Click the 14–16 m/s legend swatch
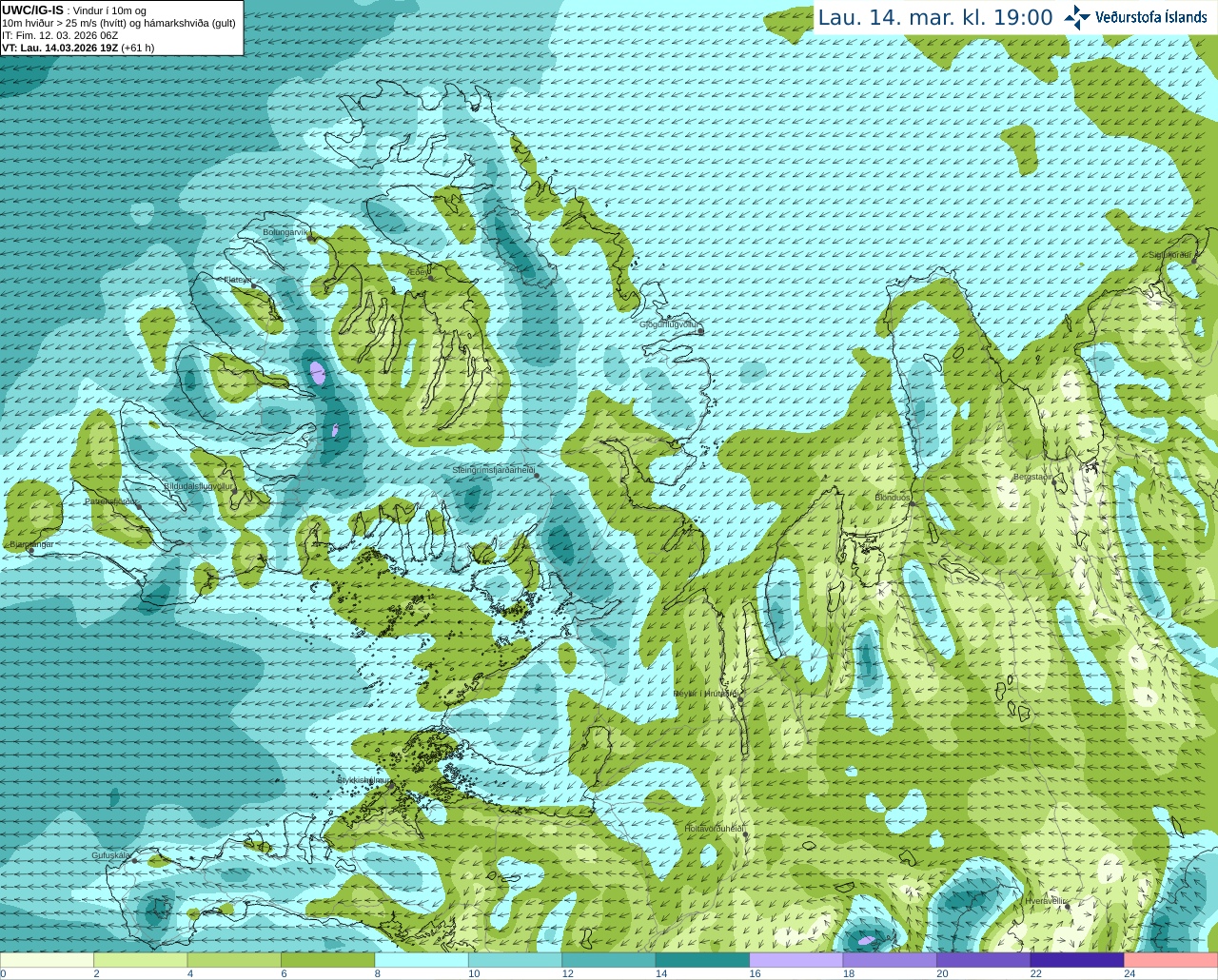This screenshot has width=1218, height=980. pyautogui.click(x=702, y=960)
